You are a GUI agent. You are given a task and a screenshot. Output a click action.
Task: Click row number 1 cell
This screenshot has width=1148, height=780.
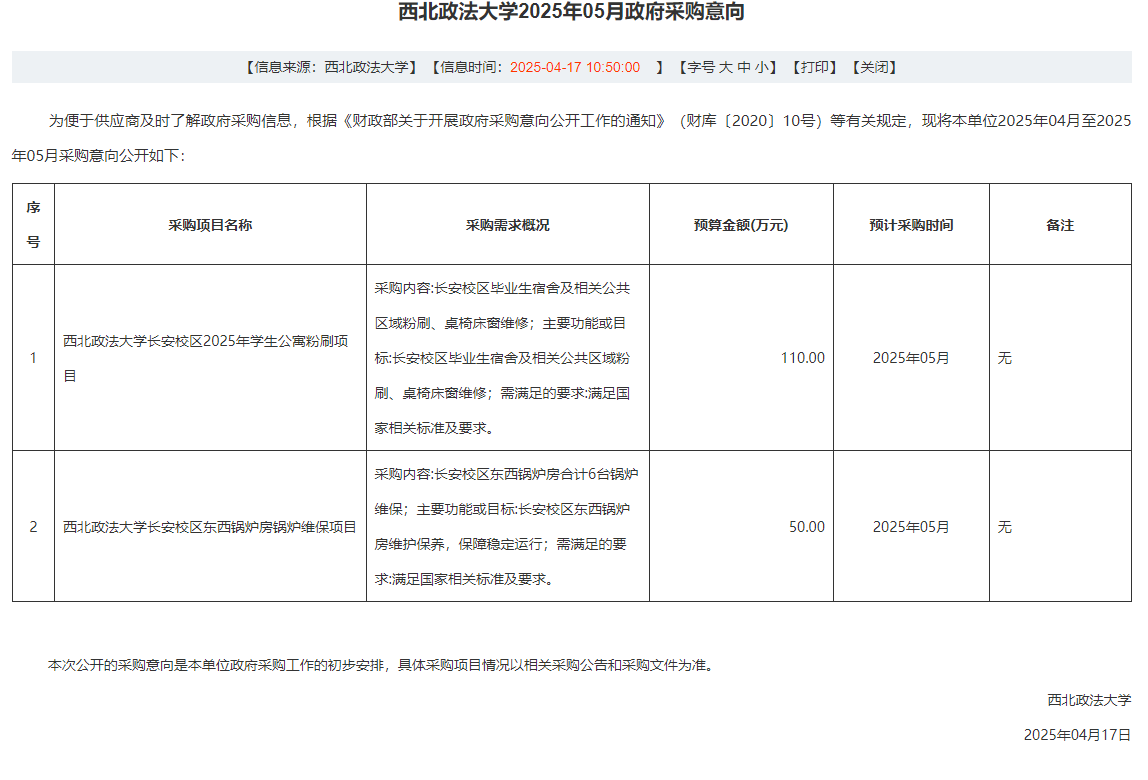(x=33, y=357)
